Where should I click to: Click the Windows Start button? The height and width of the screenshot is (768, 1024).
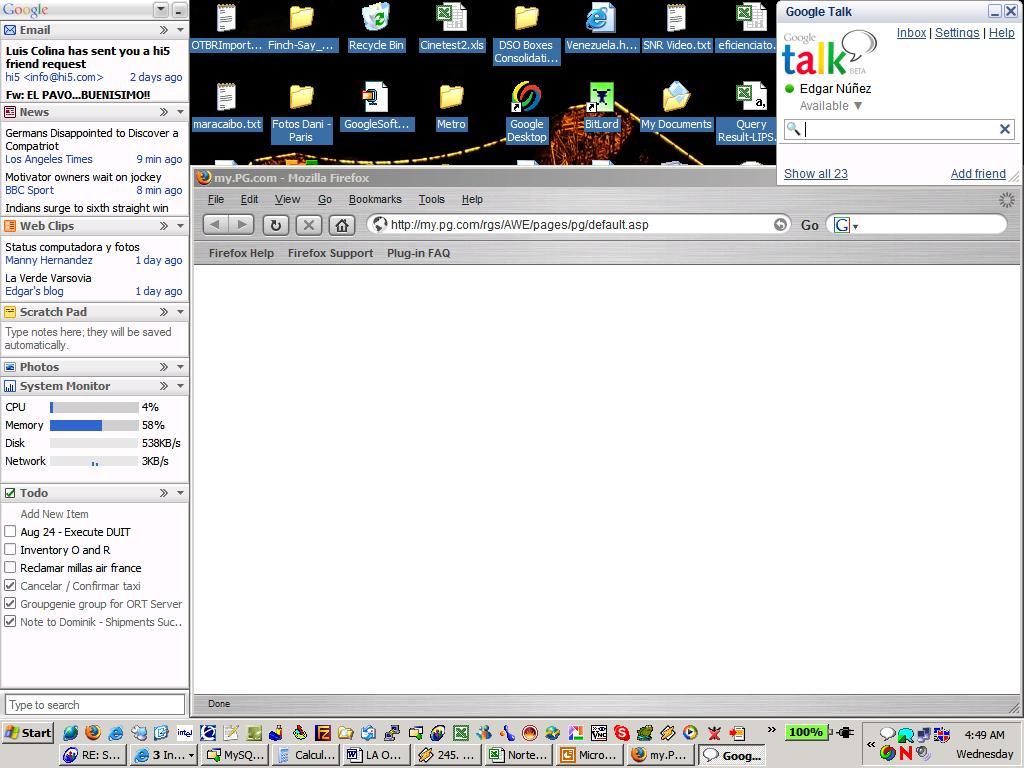[x=27, y=733]
